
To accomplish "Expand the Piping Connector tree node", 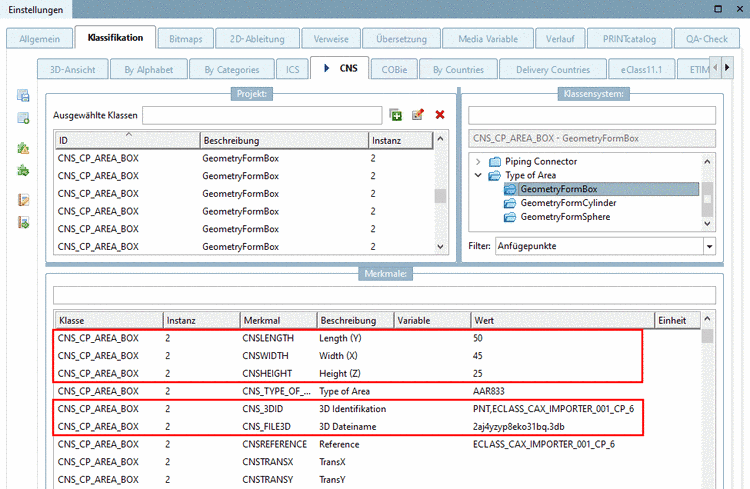I will (x=478, y=161).
